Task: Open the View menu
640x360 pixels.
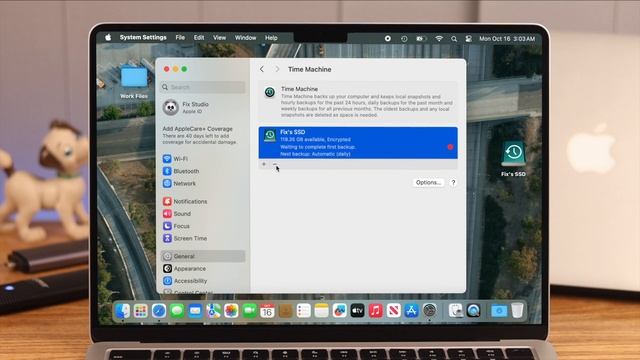Action: point(219,38)
